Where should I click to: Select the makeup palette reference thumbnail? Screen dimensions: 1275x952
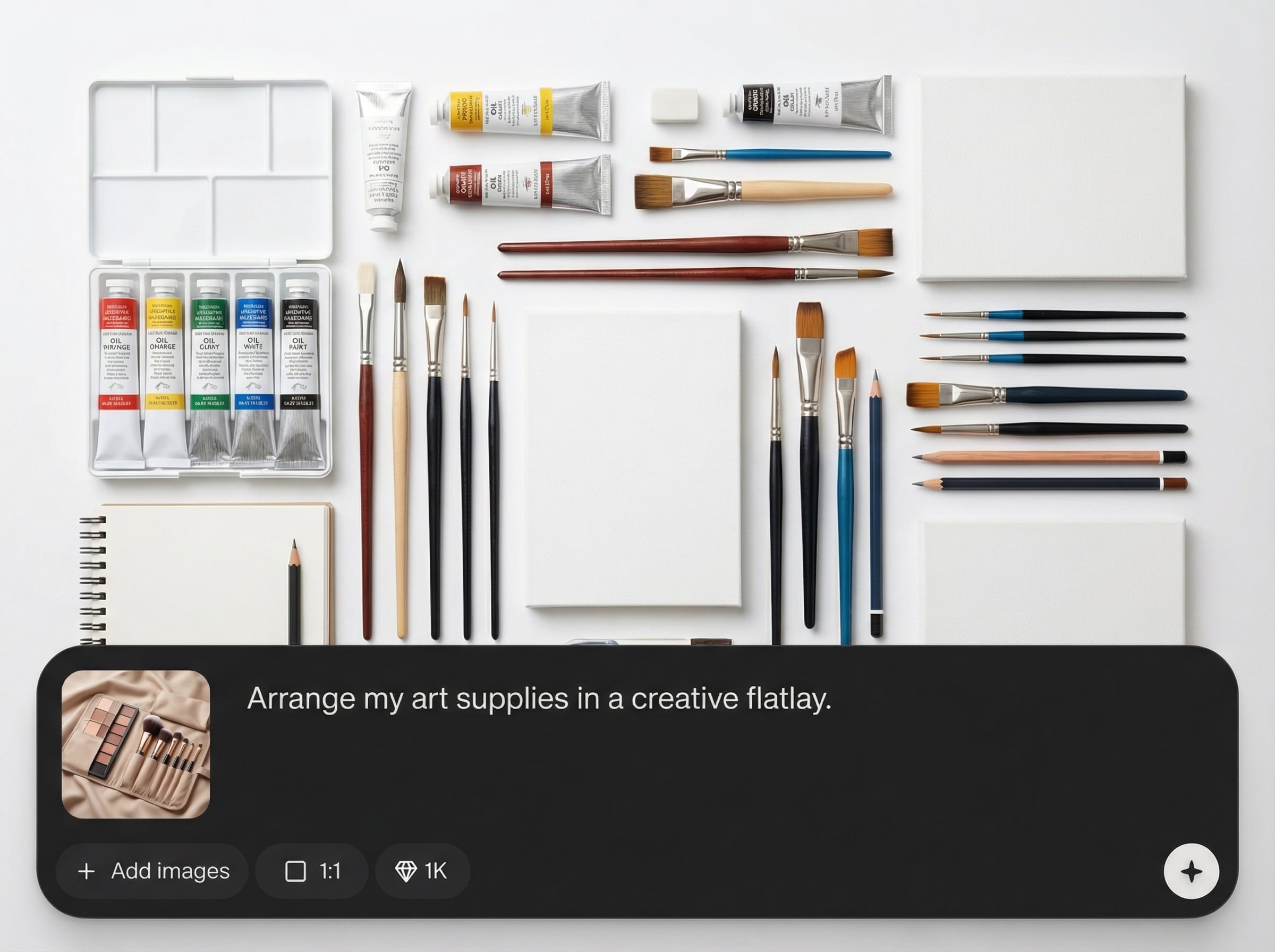point(136,744)
